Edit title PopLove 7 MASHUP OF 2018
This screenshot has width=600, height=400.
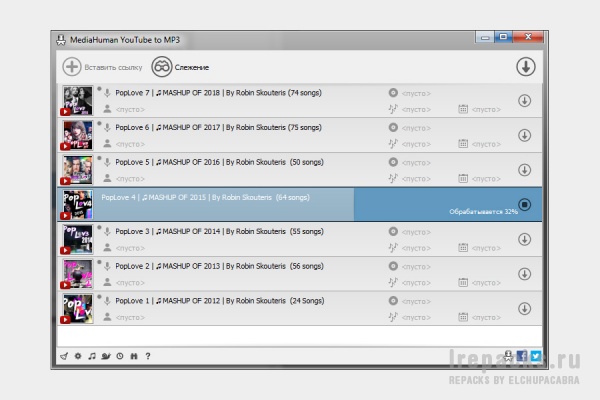coord(218,93)
